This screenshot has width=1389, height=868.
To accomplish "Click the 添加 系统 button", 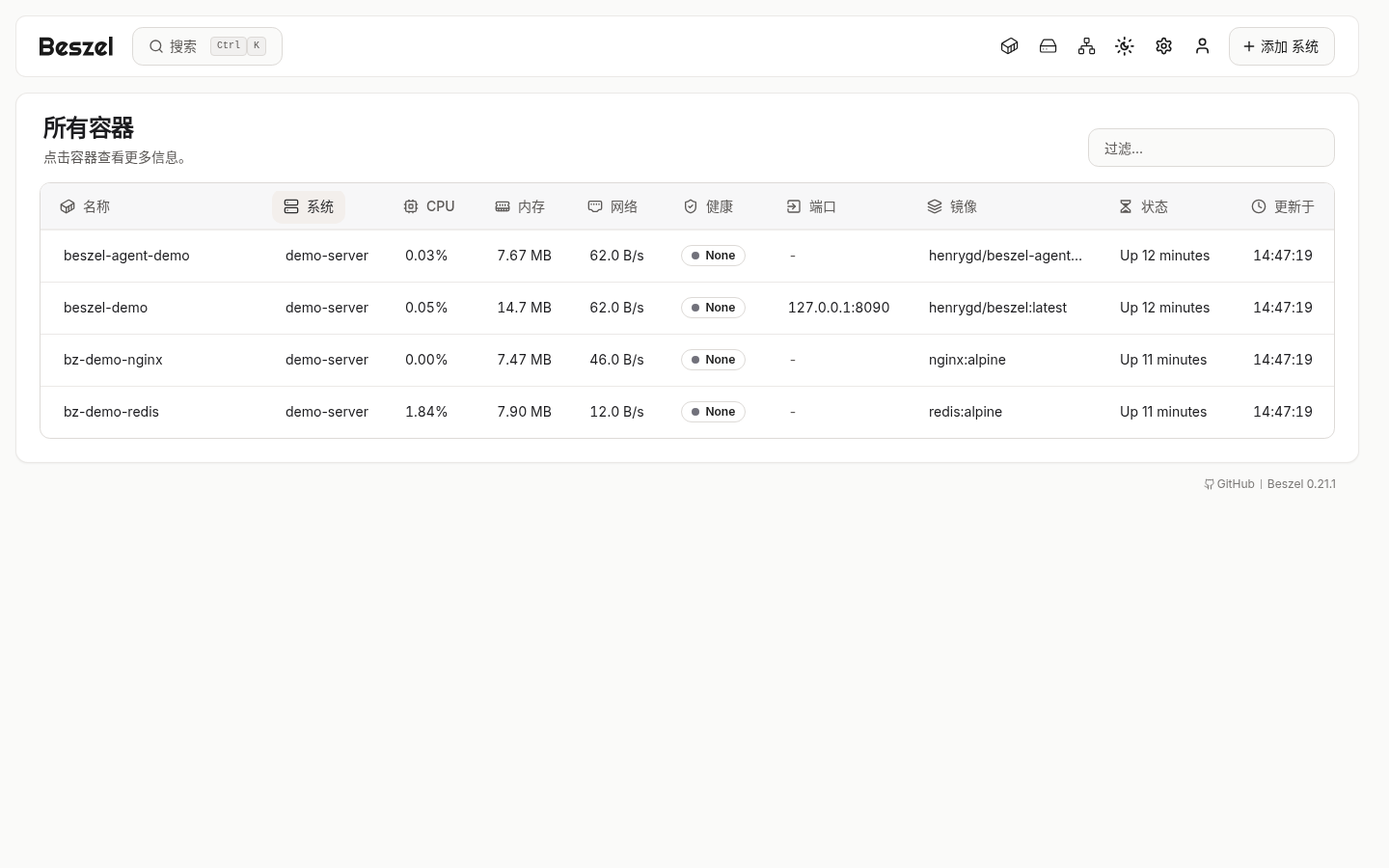I will coord(1281,46).
